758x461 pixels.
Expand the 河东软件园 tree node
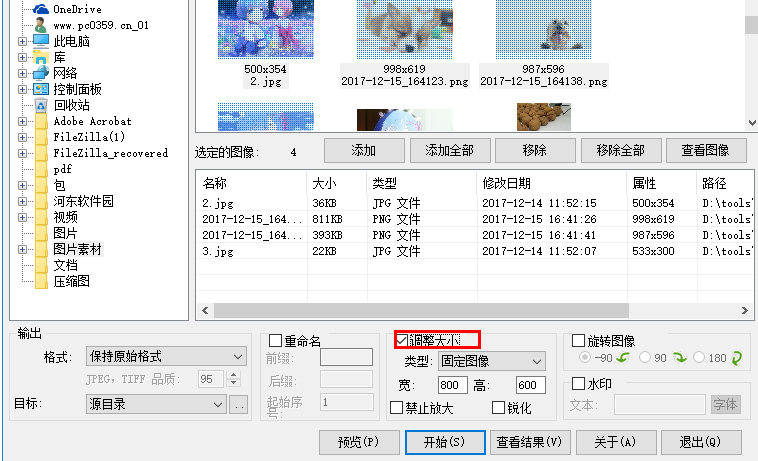(22, 201)
